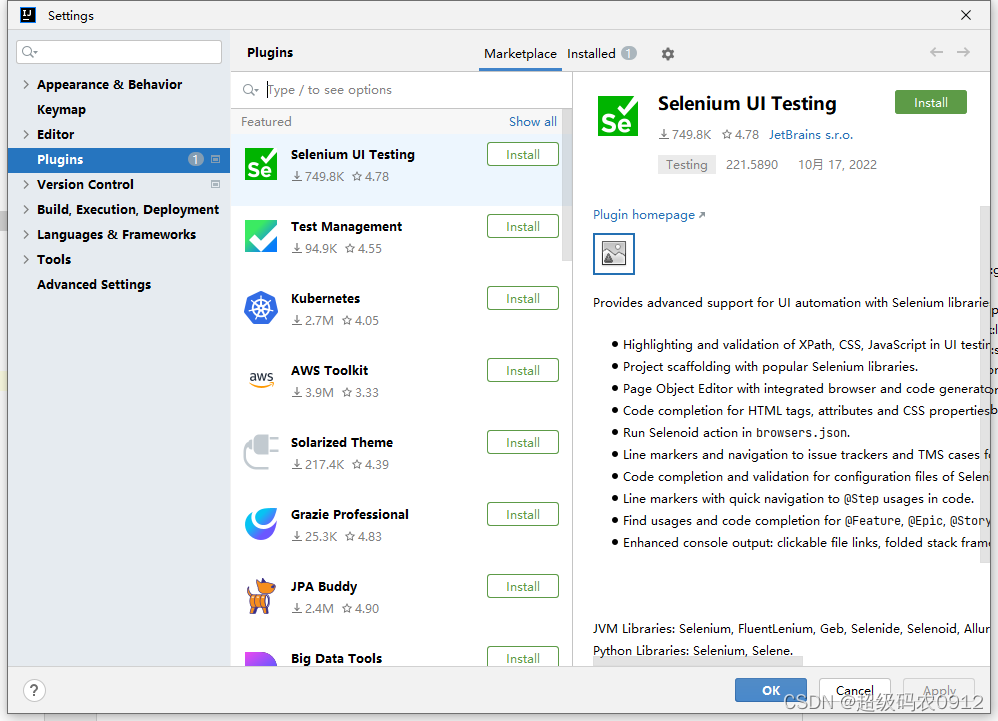This screenshot has width=998, height=721.
Task: Select the AWS Toolkit plugin title
Action: coord(329,370)
